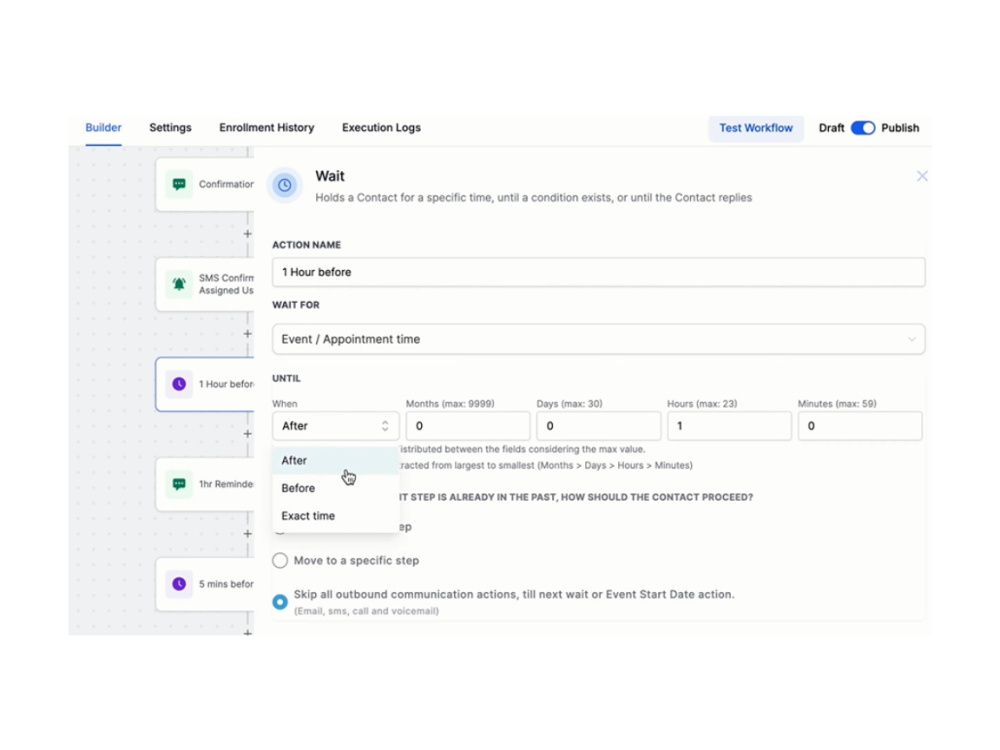Image resolution: width=1000 pixels, height=750 pixels.
Task: Open the Confirmation workflow node
Action: (x=205, y=184)
